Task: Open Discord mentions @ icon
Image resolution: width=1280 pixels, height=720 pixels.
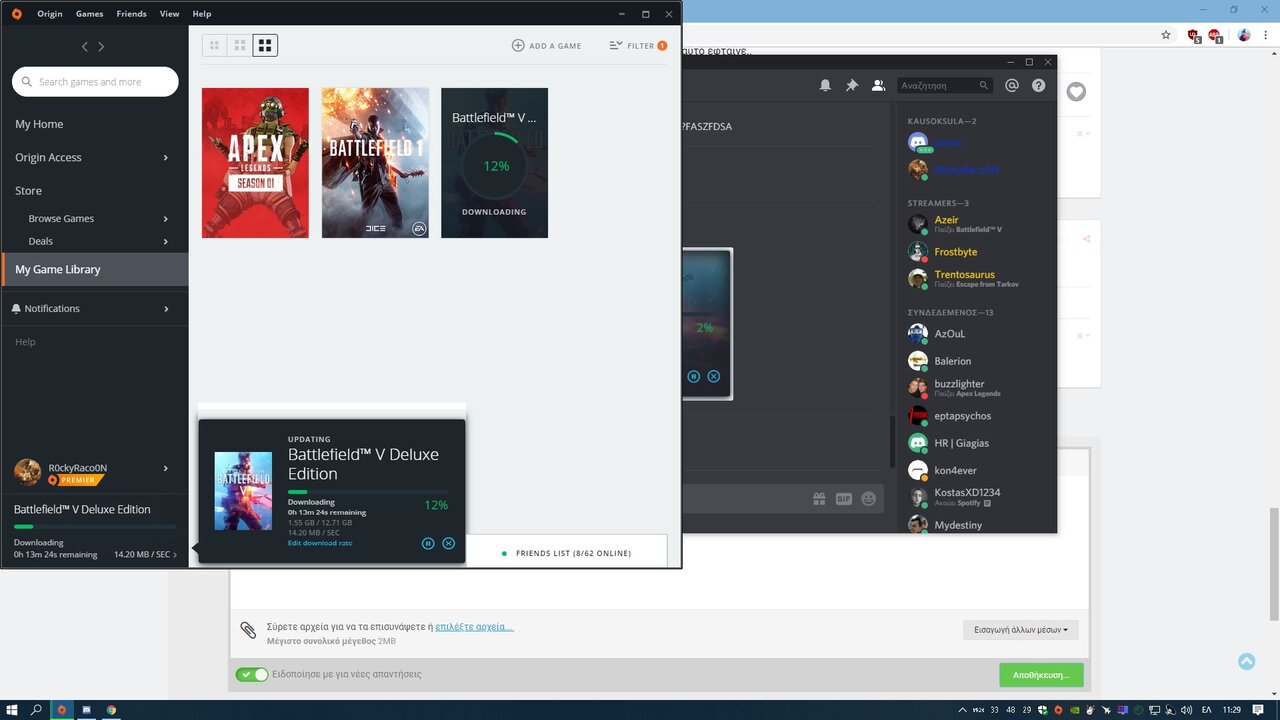Action: [x=1012, y=86]
